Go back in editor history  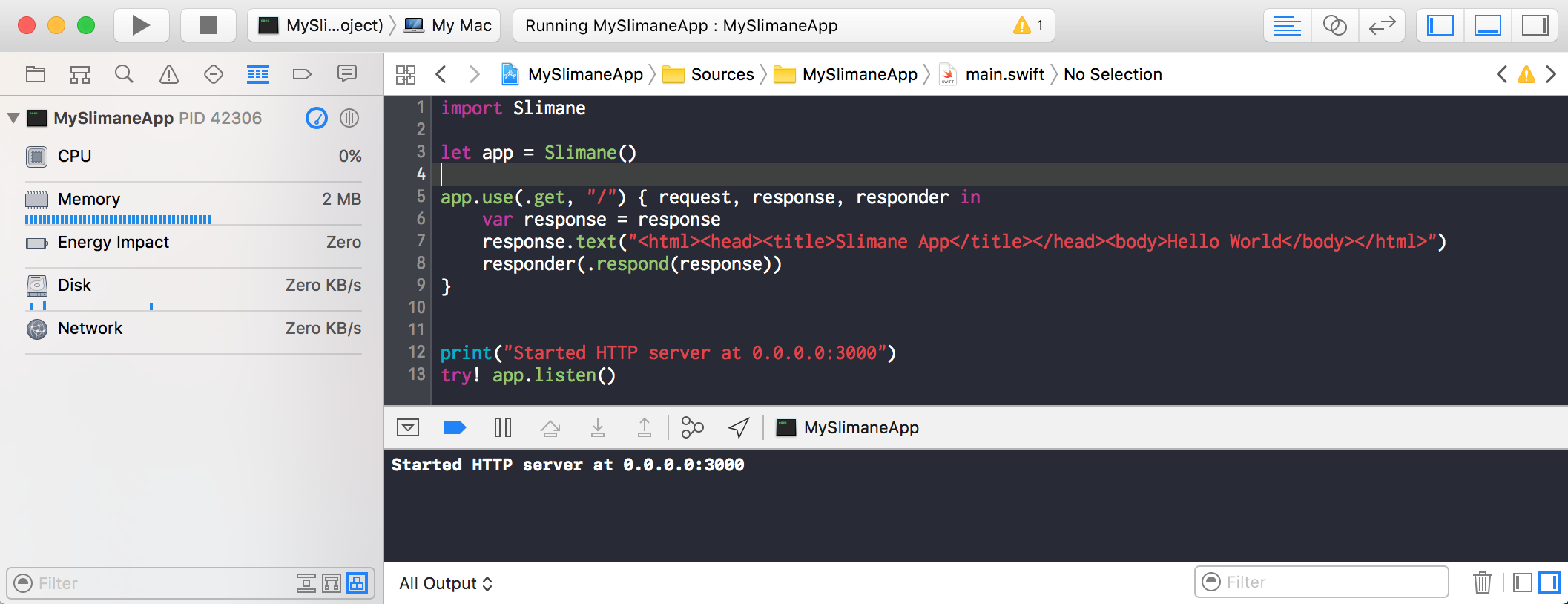pyautogui.click(x=441, y=74)
